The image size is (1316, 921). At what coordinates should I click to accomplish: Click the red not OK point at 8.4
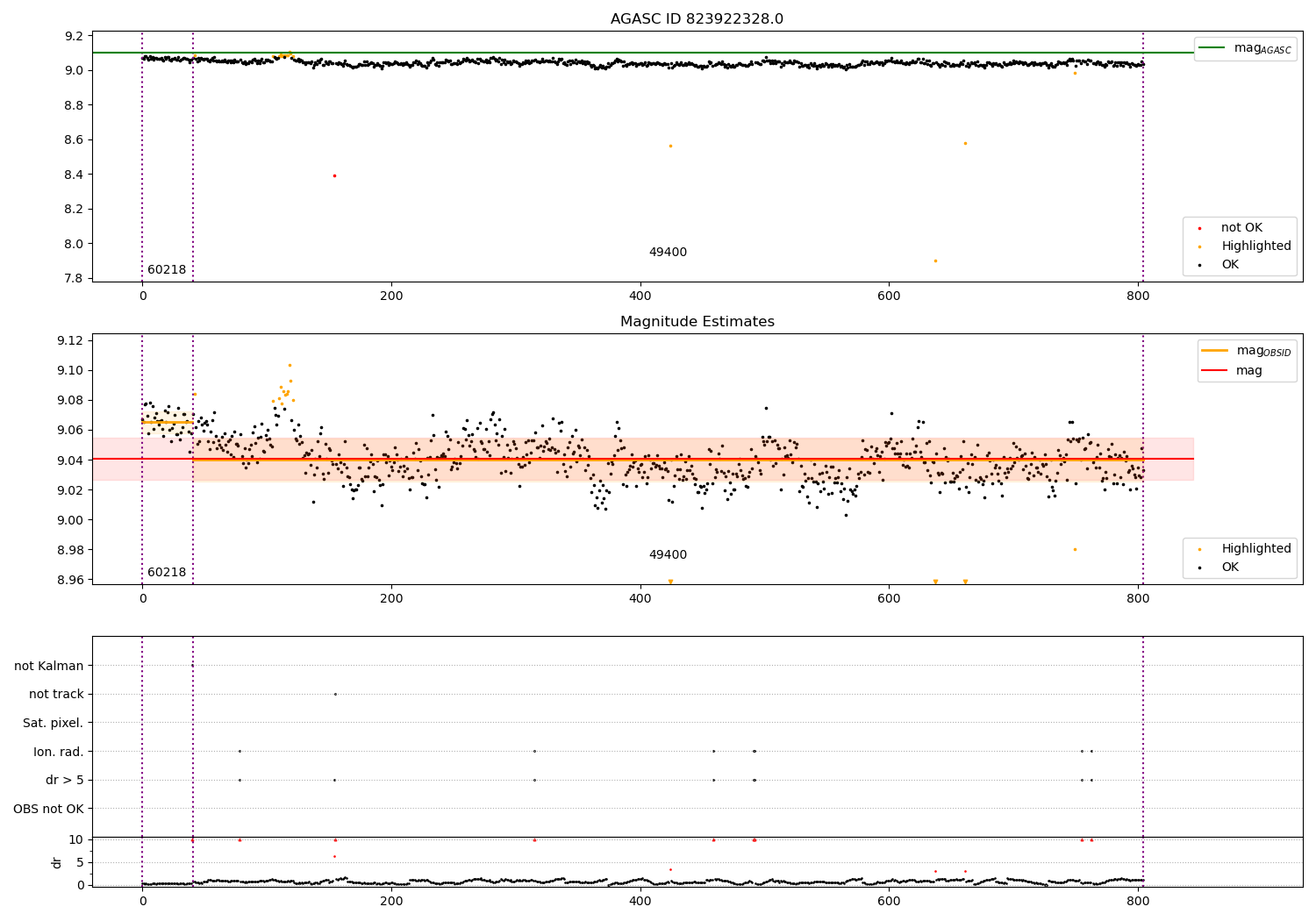pos(334,175)
